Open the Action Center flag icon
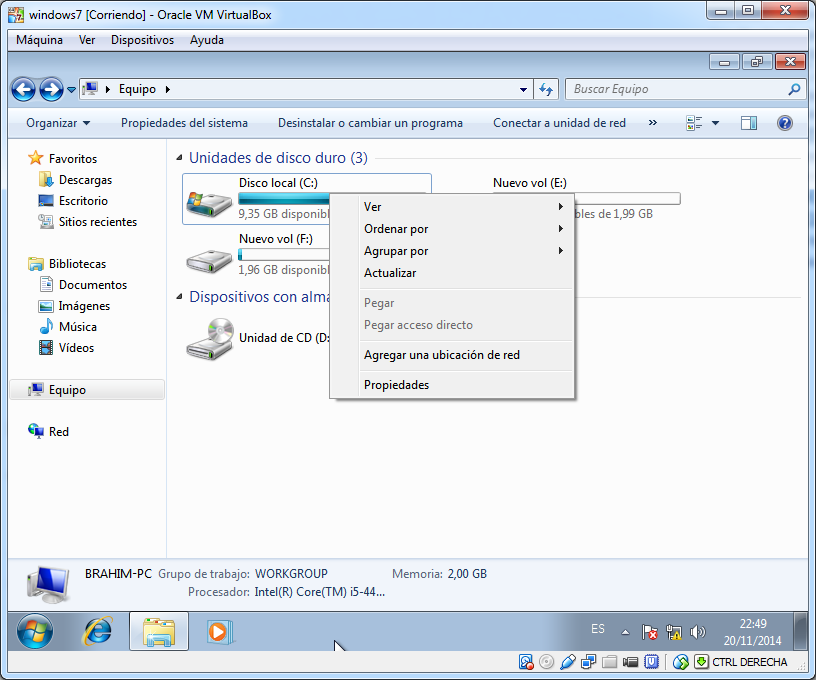This screenshot has width=816, height=680. pos(649,632)
